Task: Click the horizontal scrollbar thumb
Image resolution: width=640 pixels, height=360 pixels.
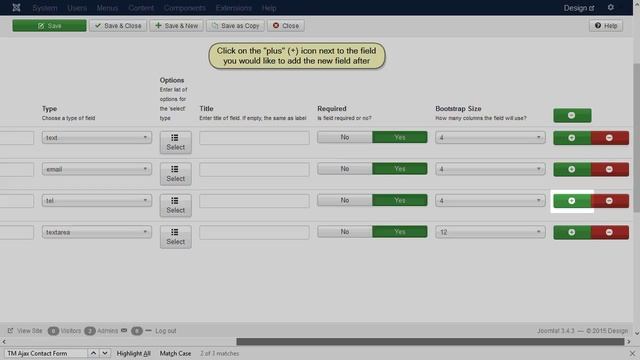Action: tap(430, 342)
